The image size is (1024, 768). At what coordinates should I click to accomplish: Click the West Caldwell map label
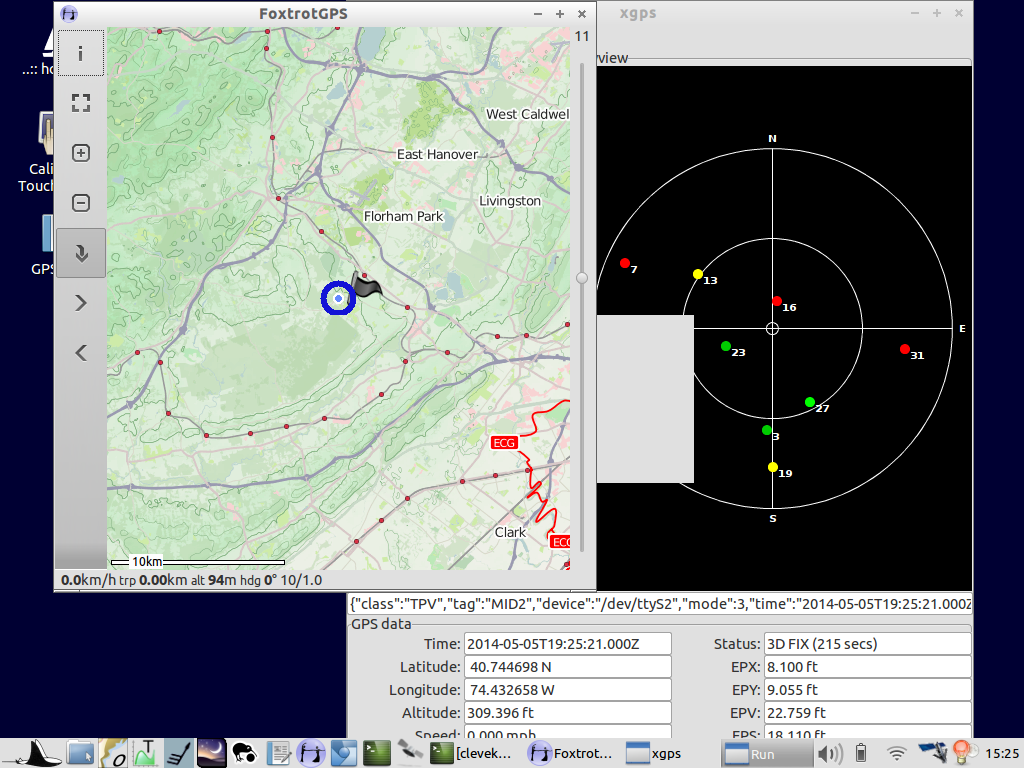coord(527,114)
